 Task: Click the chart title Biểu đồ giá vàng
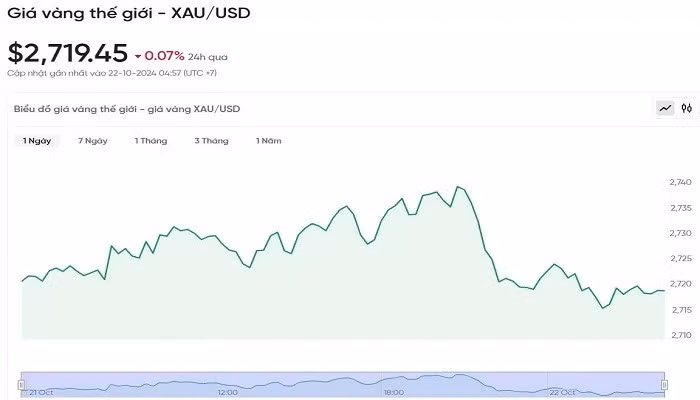click(126, 108)
